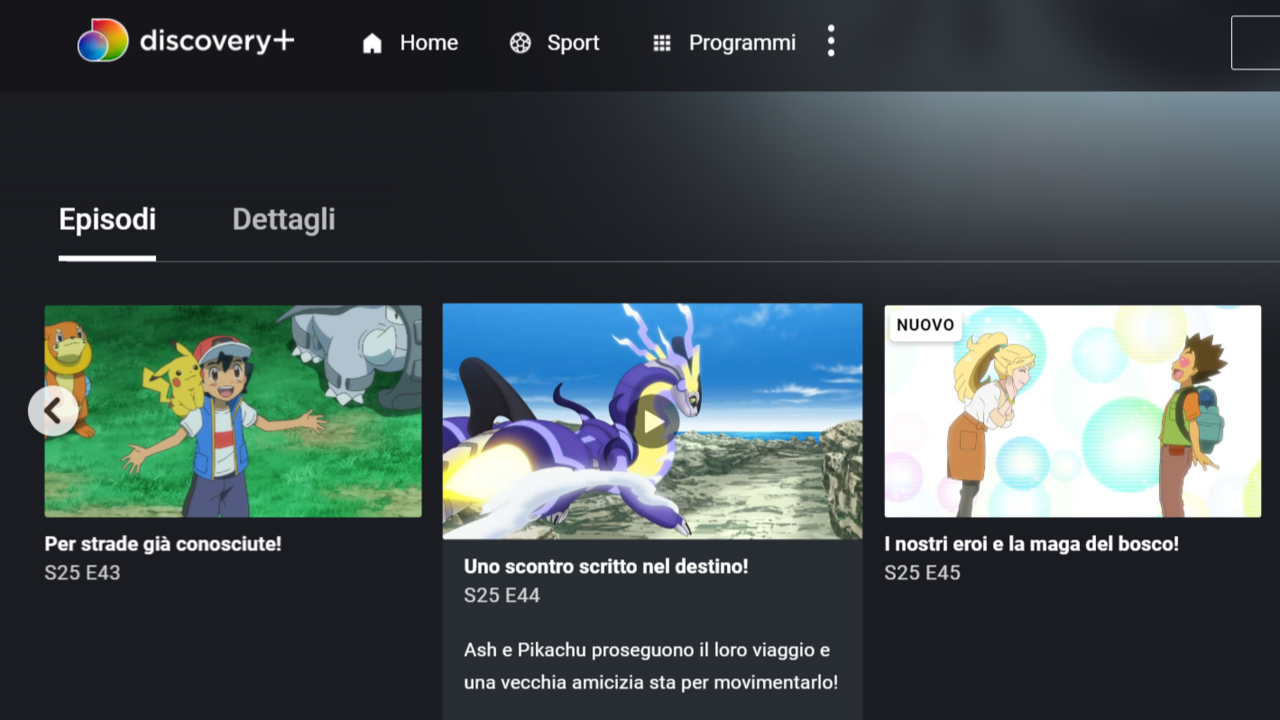
Task: Click the Programmi grid icon
Action: coord(661,43)
